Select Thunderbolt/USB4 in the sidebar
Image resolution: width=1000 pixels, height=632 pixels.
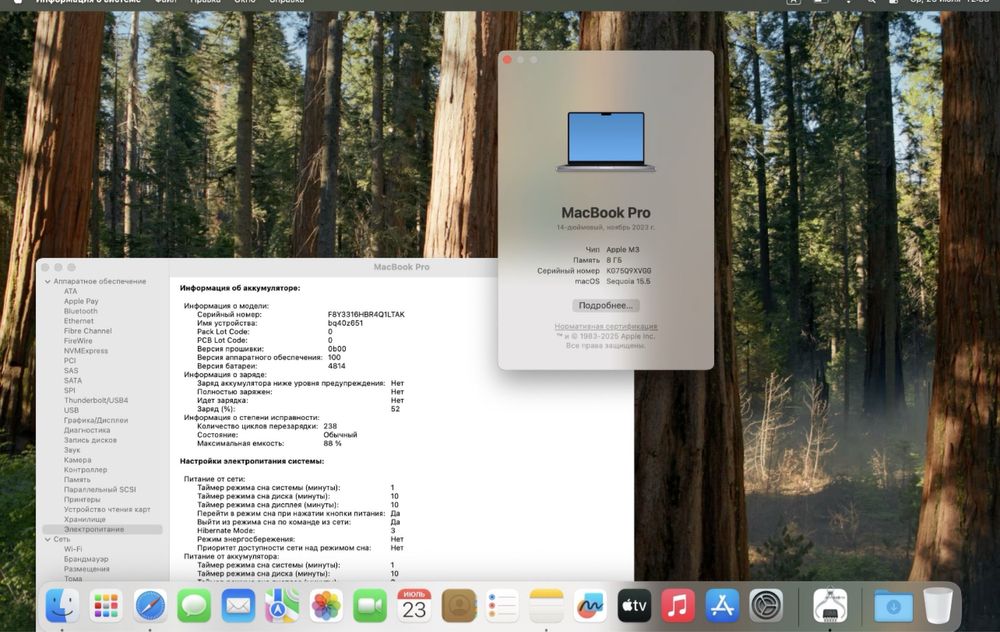click(x=96, y=400)
